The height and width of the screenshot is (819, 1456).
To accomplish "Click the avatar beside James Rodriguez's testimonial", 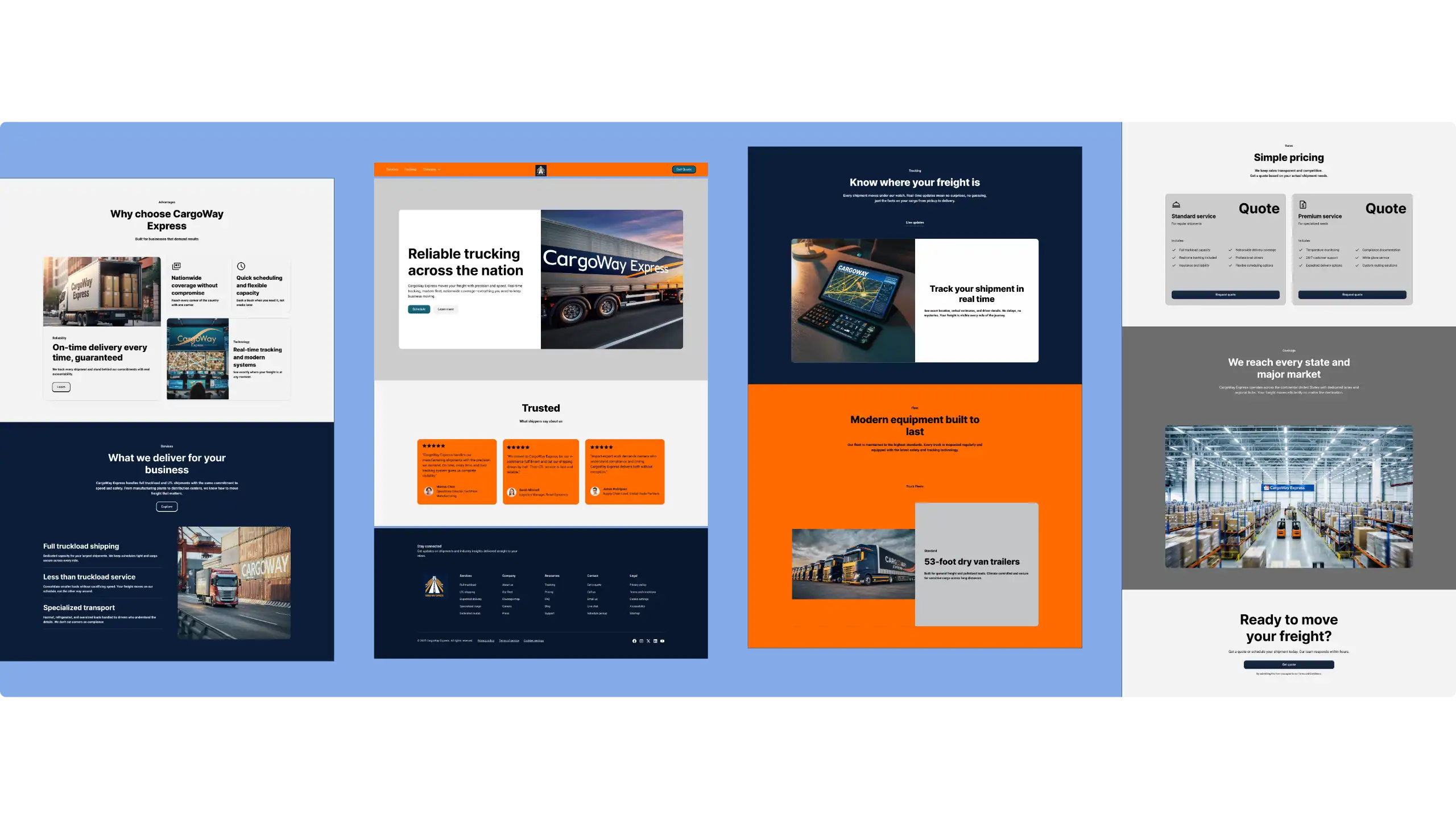I will [595, 491].
